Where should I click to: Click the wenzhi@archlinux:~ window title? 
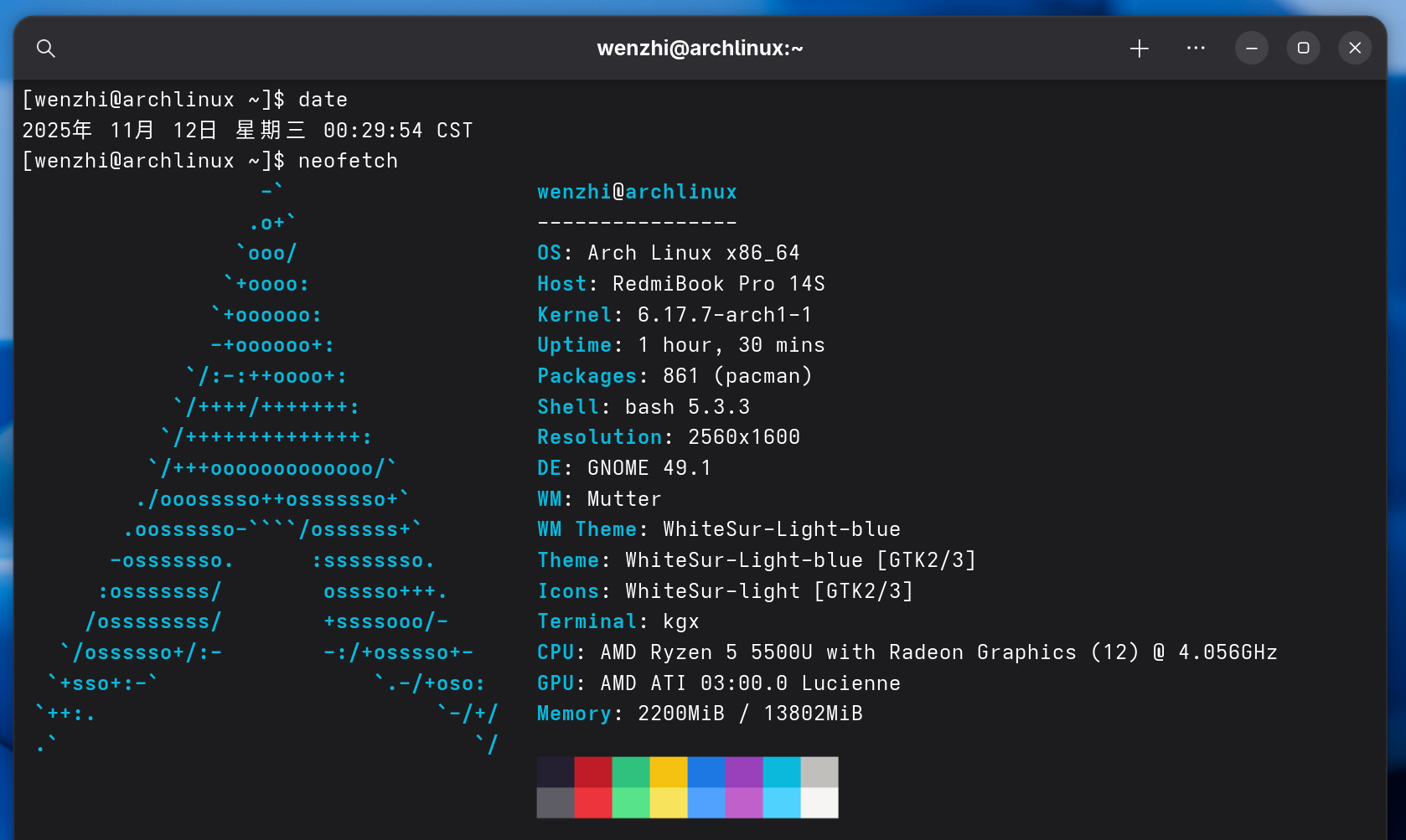pos(700,49)
